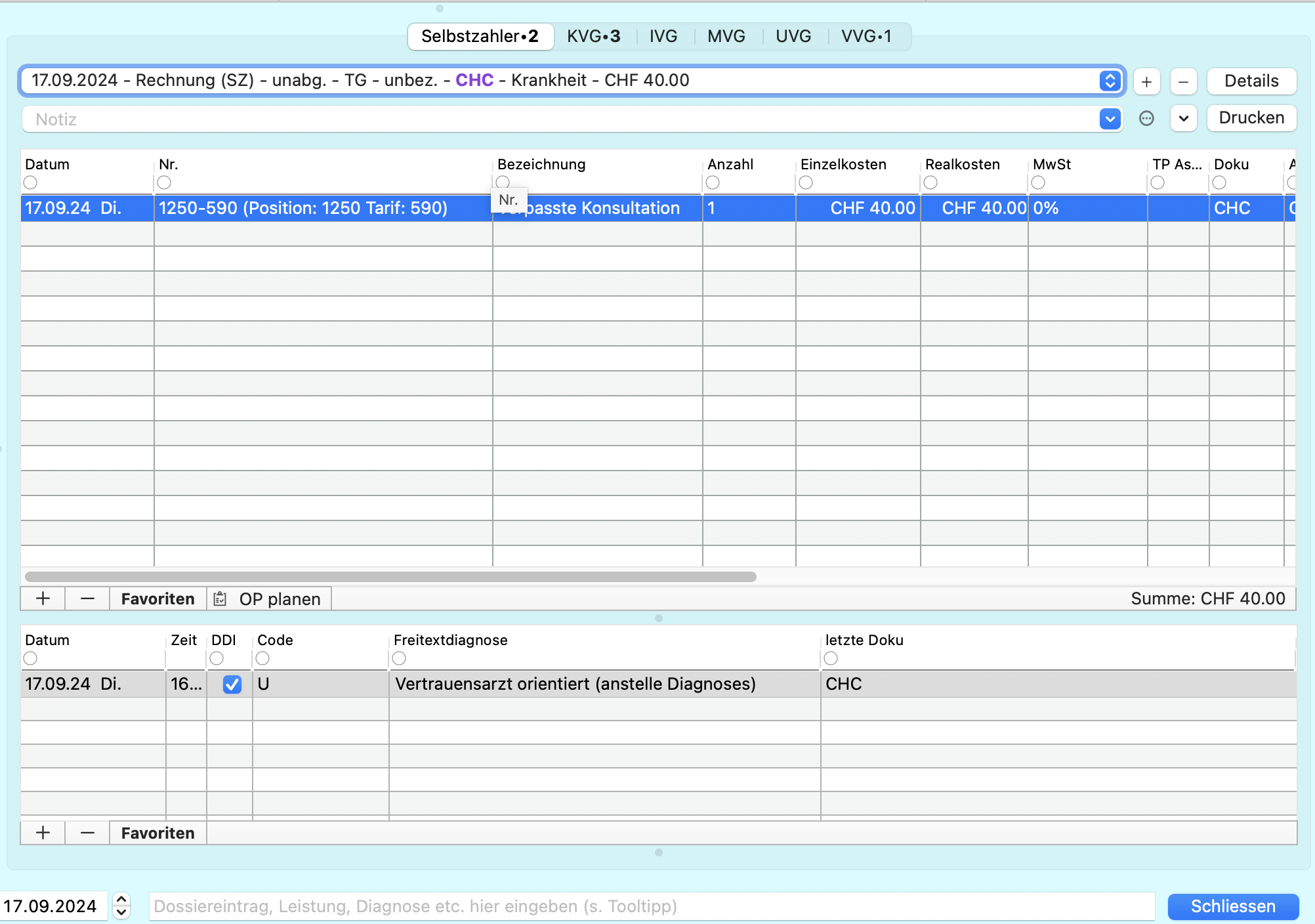Screen dimensions: 1315x924
Task: Remove the invoice with the minus button next to Details
Action: click(1183, 81)
